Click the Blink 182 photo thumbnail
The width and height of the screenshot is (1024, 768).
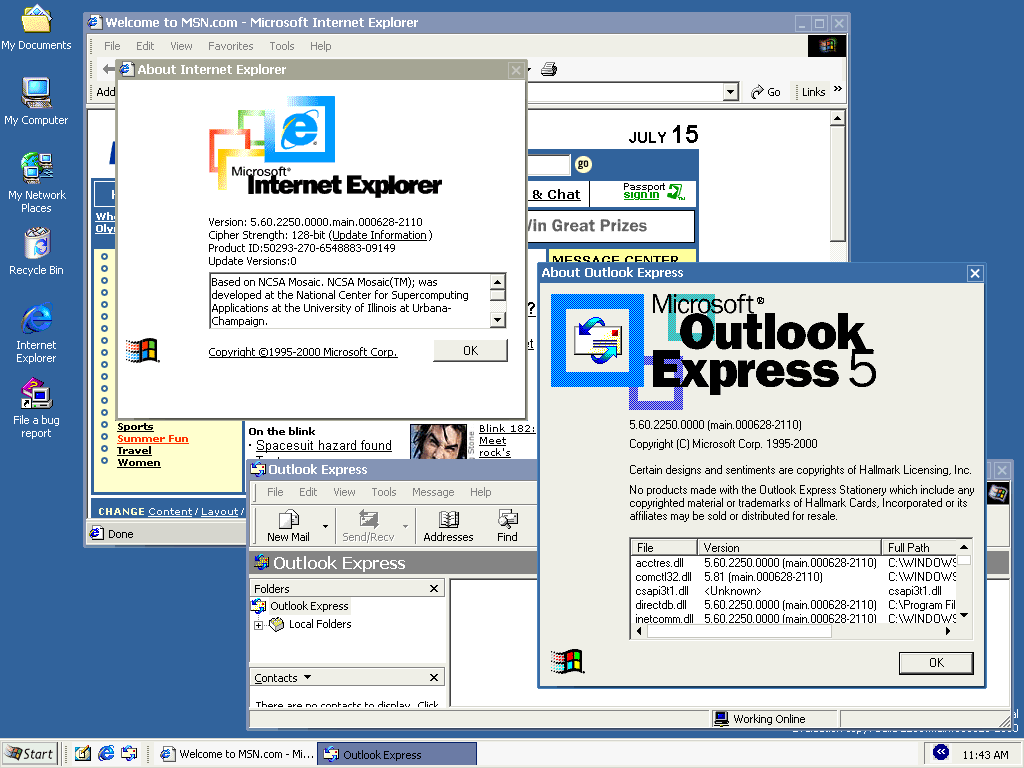tap(438, 441)
